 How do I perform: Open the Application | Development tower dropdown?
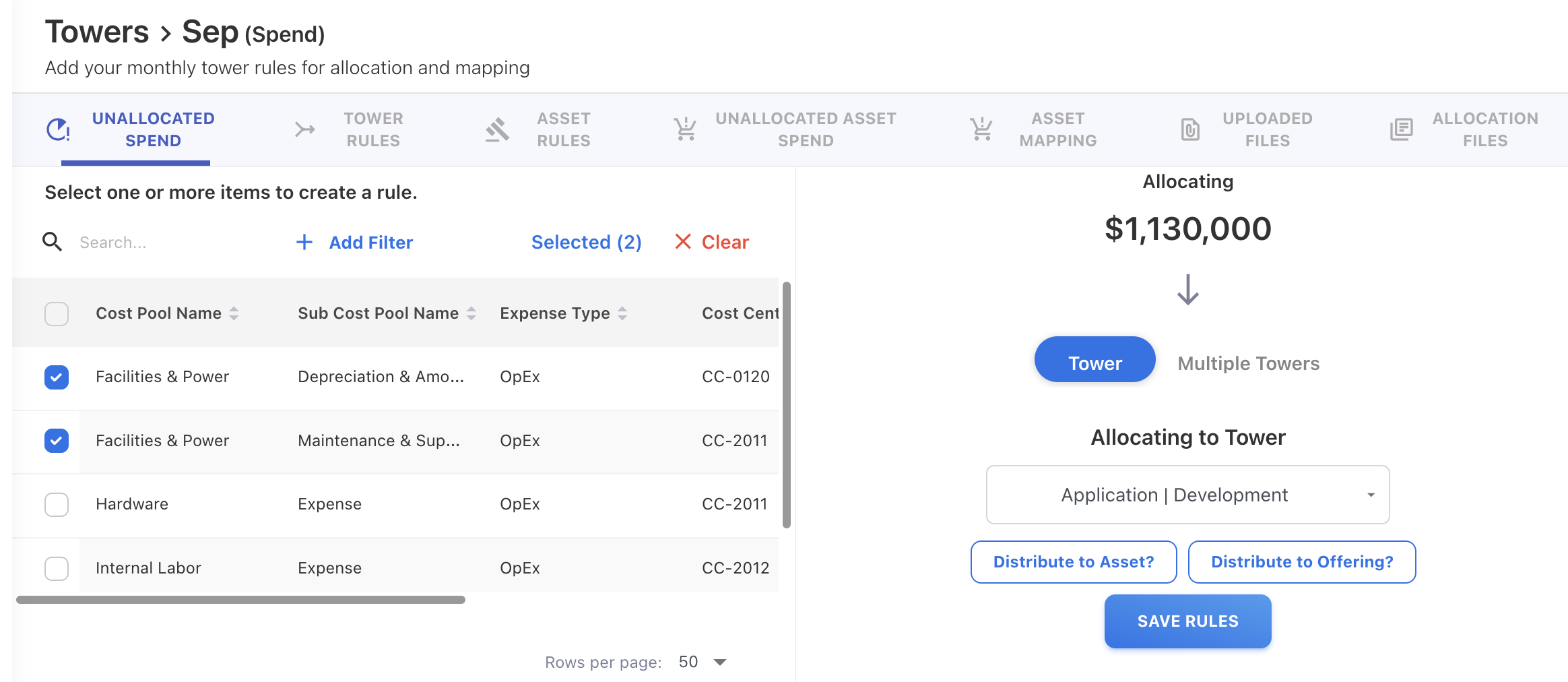pos(1187,495)
